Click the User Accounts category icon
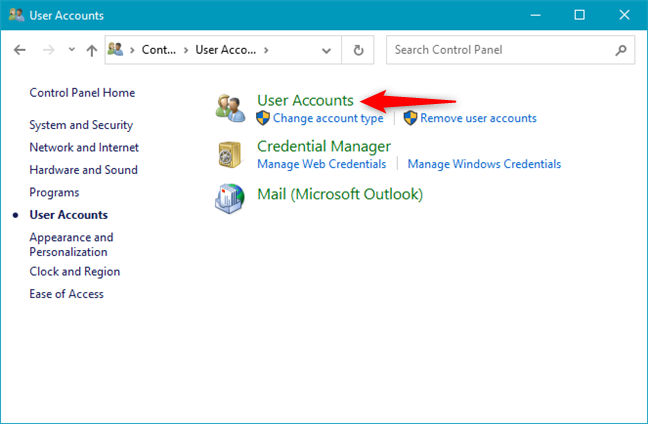This screenshot has height=424, width=648. 231,108
